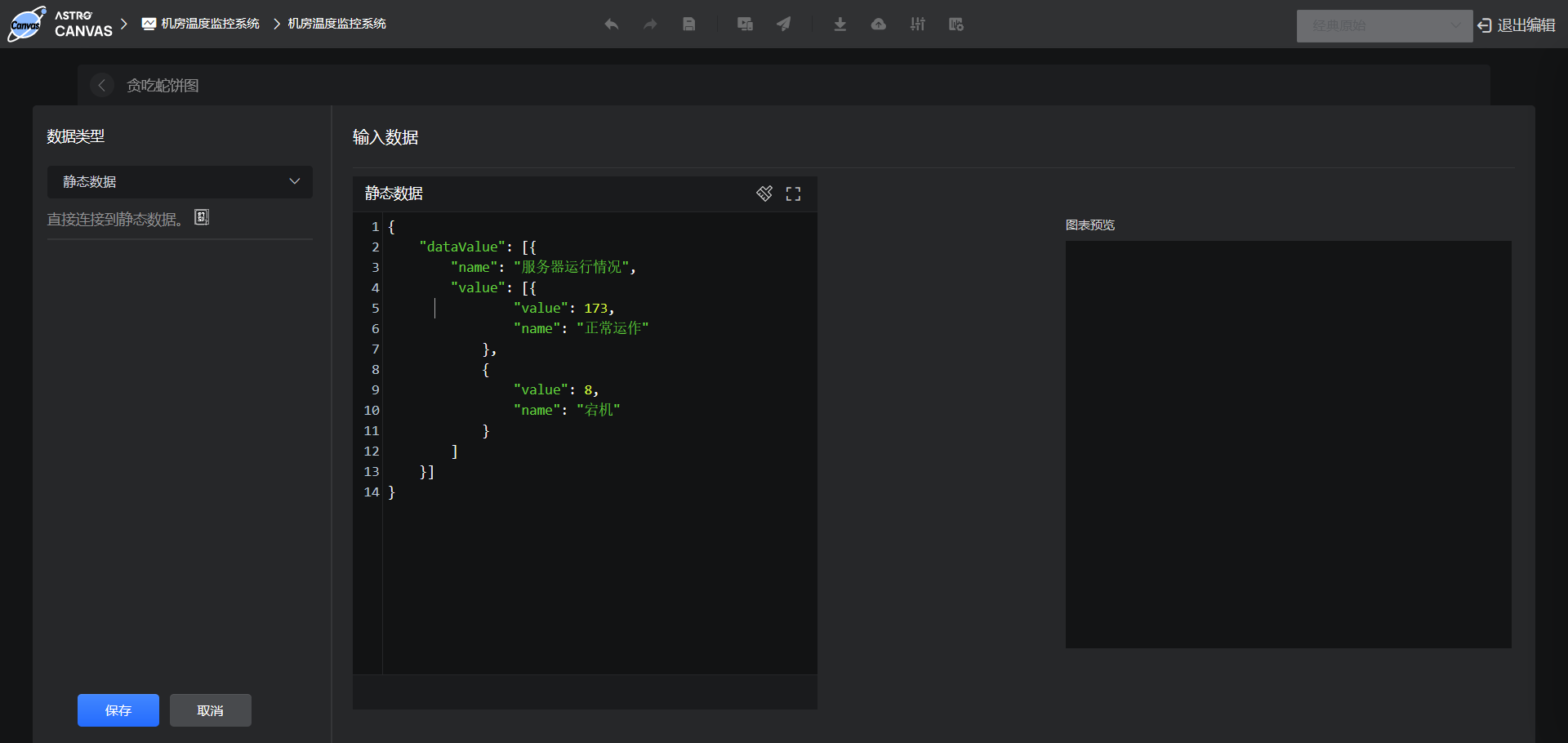
Task: Click the value 8 on line 9
Action: (588, 389)
